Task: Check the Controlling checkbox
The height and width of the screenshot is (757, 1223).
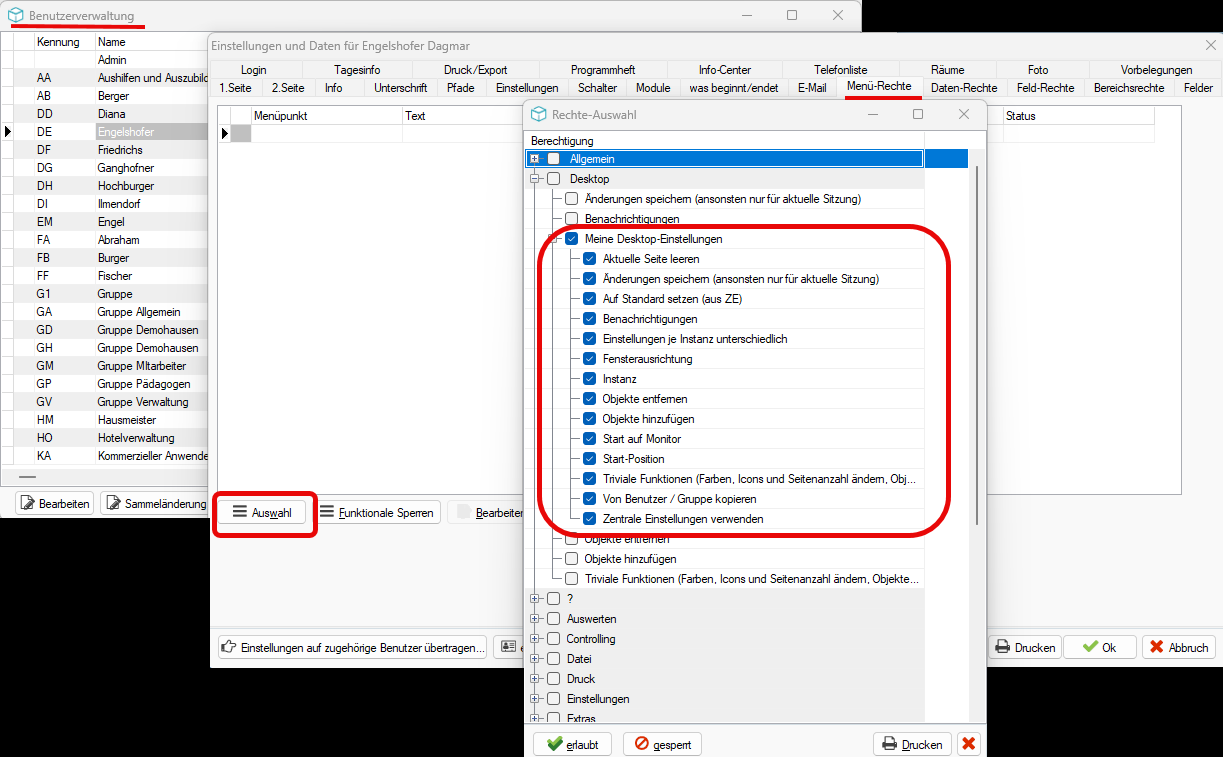Action: [x=553, y=639]
